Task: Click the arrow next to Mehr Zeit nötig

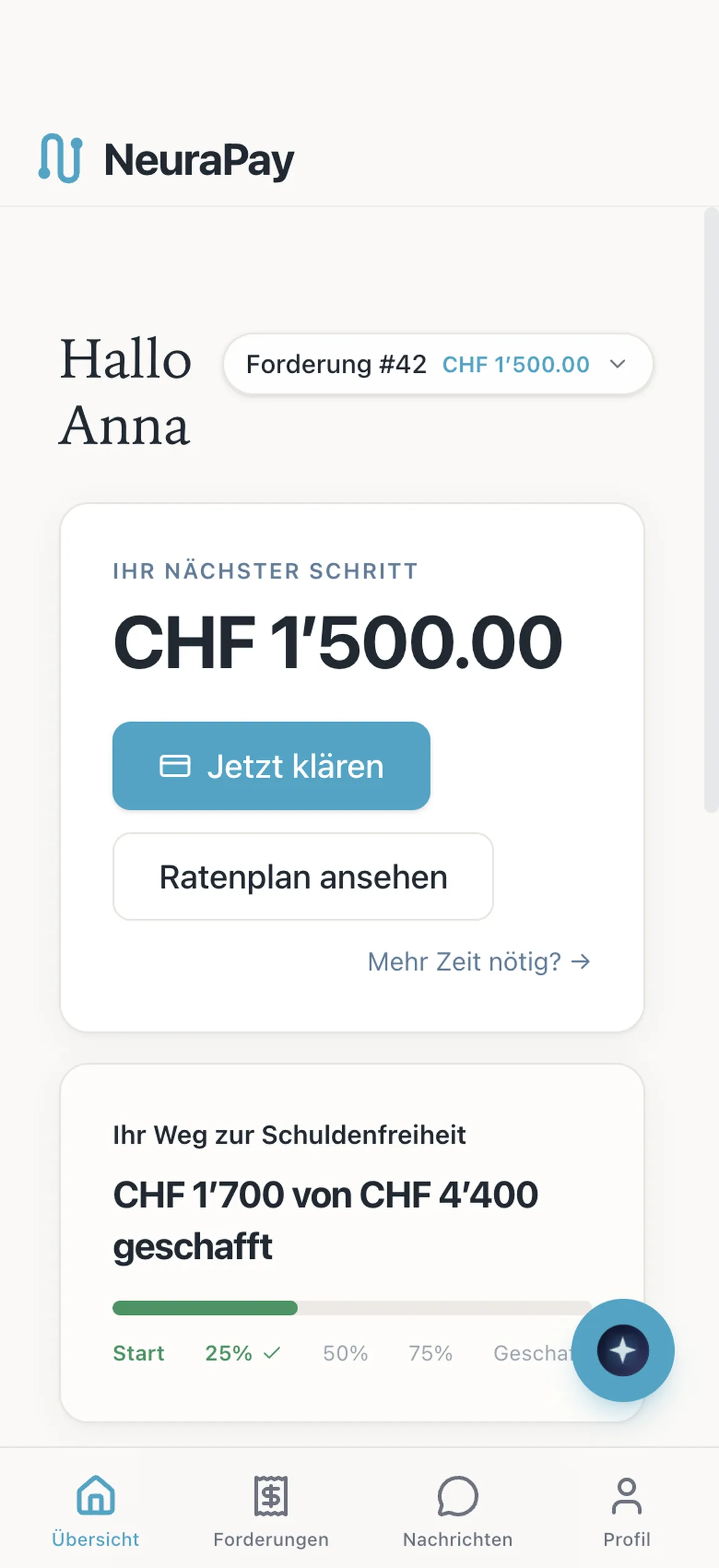Action: tap(581, 961)
